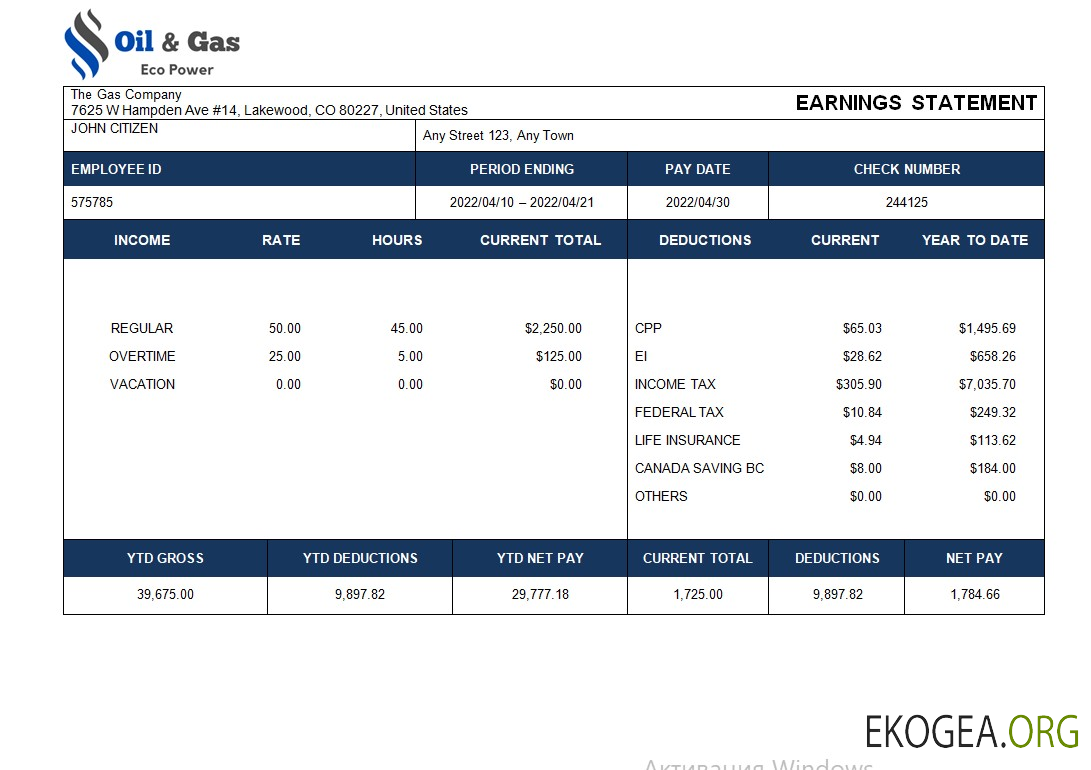Select the EARNINGS STATEMENT title
The image size is (1091, 770).
pos(916,103)
